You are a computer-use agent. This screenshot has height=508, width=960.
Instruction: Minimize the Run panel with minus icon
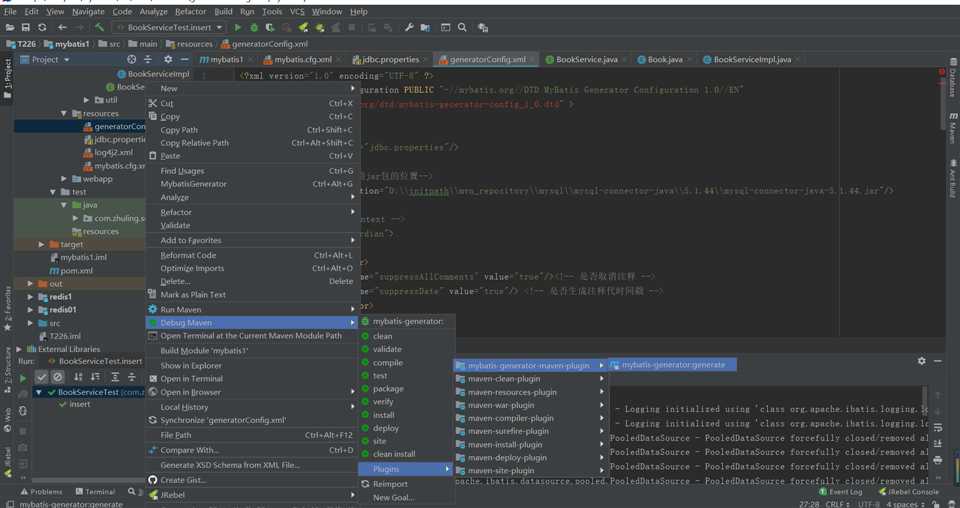click(x=938, y=361)
